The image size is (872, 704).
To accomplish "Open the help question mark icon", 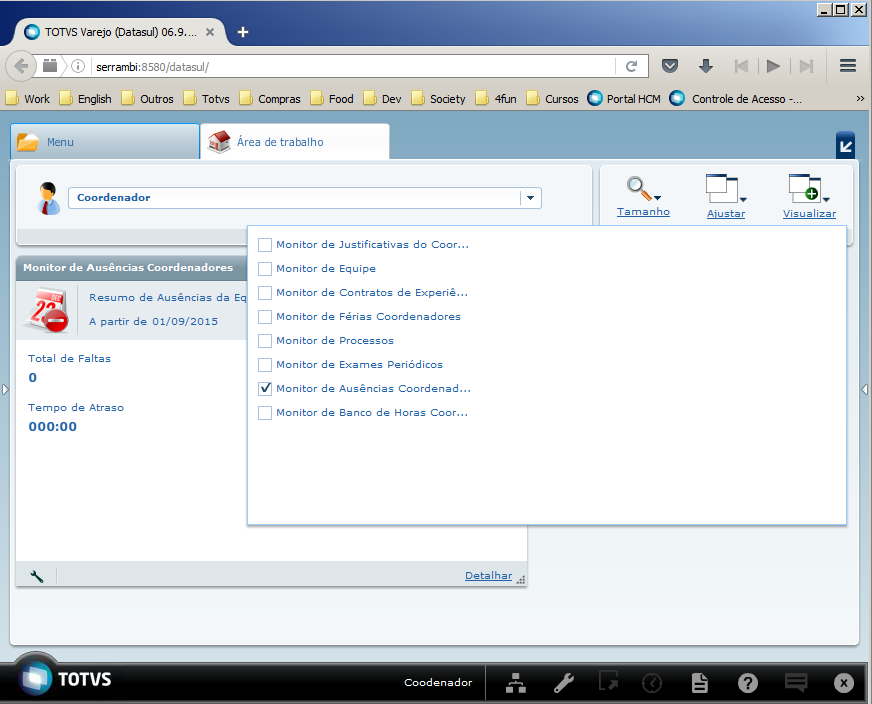I will (x=747, y=682).
